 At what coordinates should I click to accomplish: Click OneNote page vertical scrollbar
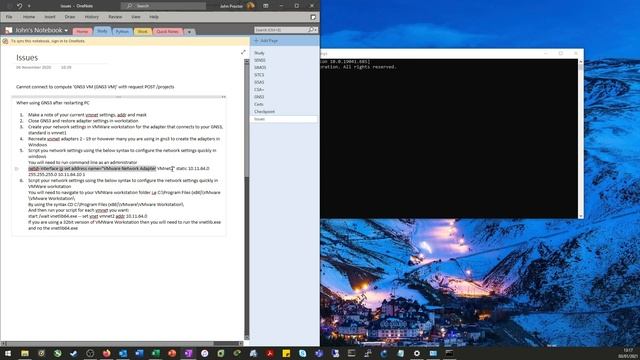tap(247, 199)
